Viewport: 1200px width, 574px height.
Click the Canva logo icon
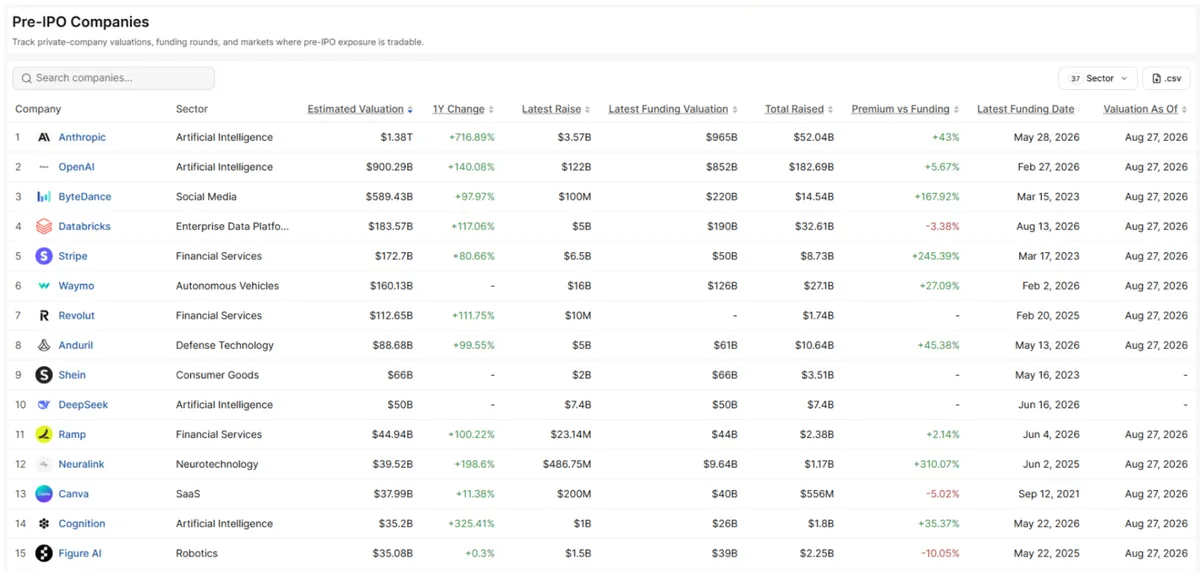44,494
